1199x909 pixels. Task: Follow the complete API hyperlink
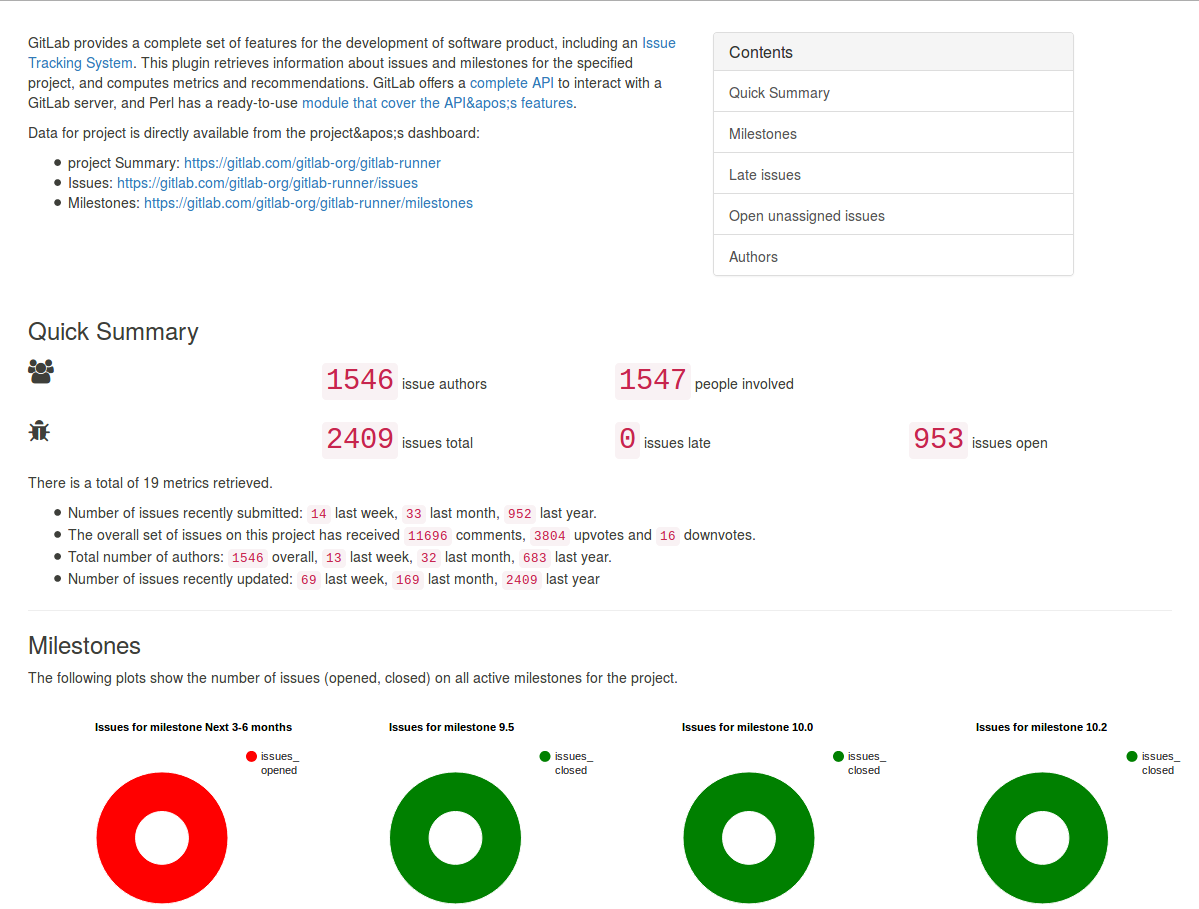point(513,83)
